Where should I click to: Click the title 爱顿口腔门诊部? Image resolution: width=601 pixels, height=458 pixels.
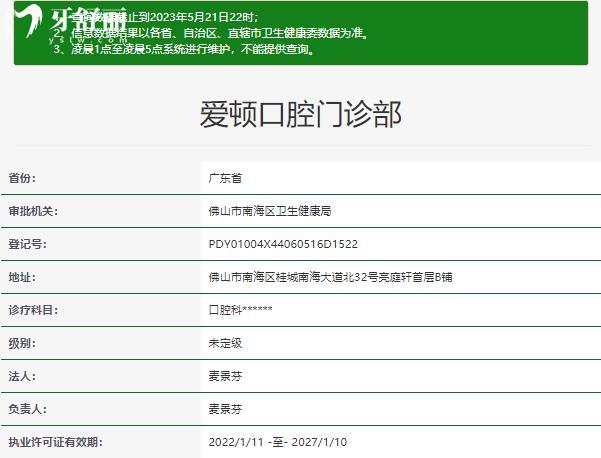click(x=300, y=114)
